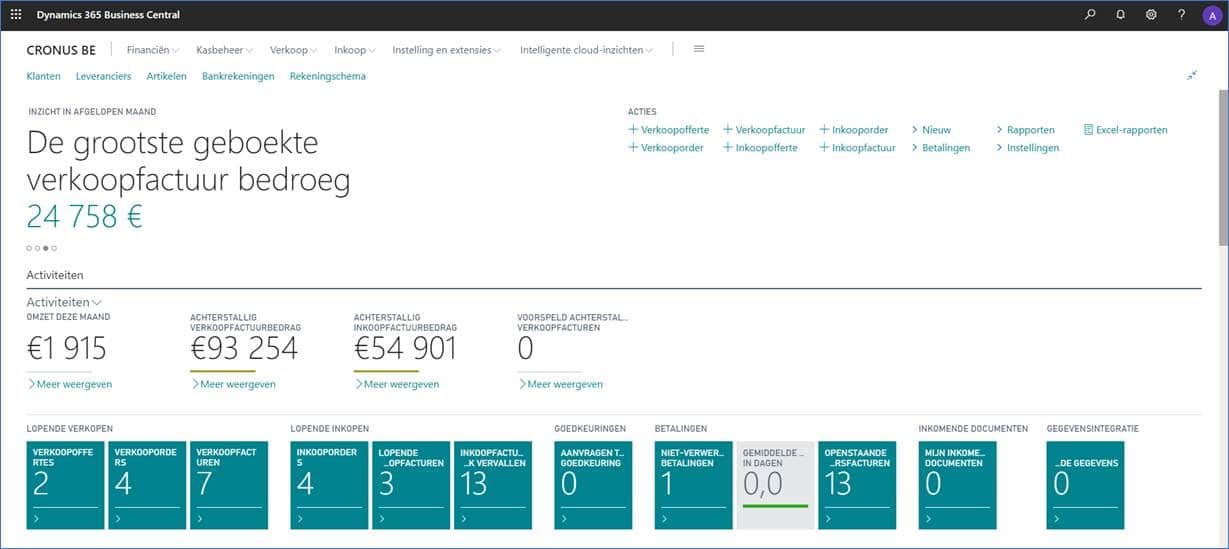The width and height of the screenshot is (1229, 549).
Task: Open the settings gear icon
Action: click(1151, 15)
